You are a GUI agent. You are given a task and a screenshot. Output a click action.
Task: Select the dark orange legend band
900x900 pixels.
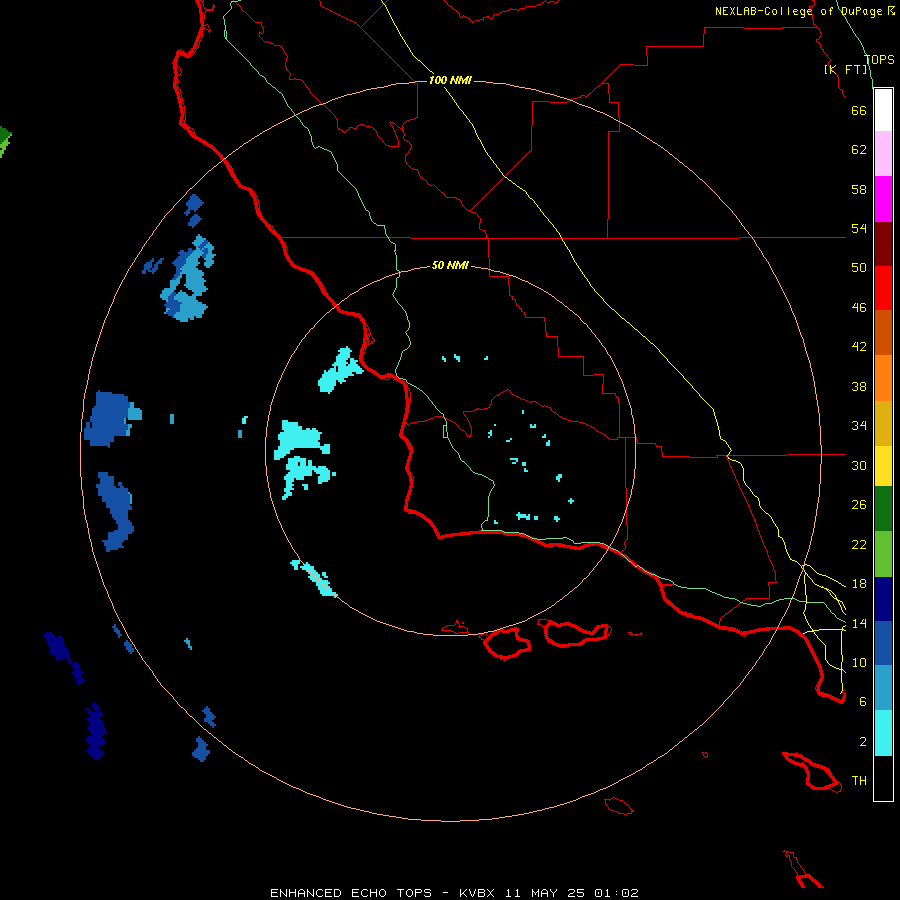click(883, 333)
